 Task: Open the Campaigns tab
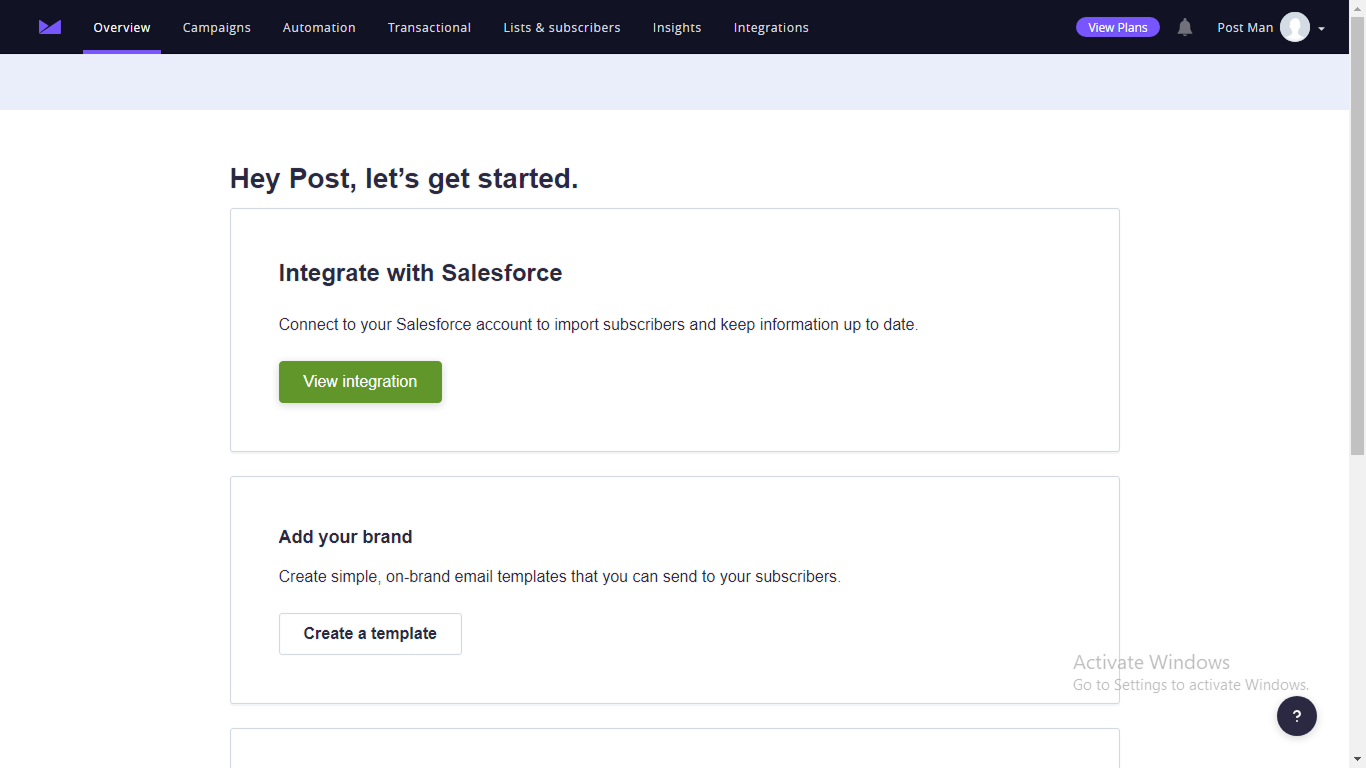click(217, 27)
